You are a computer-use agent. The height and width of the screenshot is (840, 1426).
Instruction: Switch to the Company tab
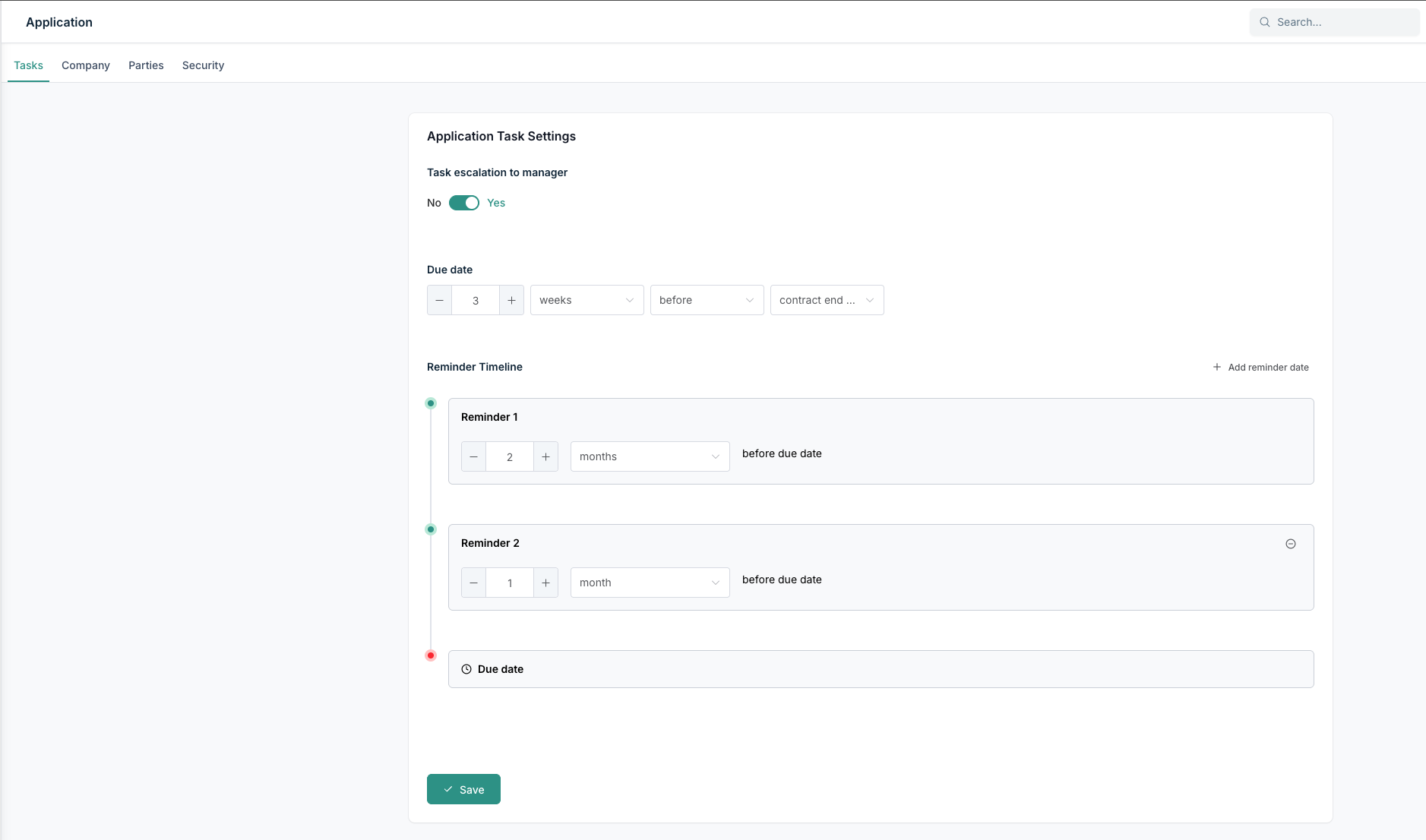click(x=86, y=65)
